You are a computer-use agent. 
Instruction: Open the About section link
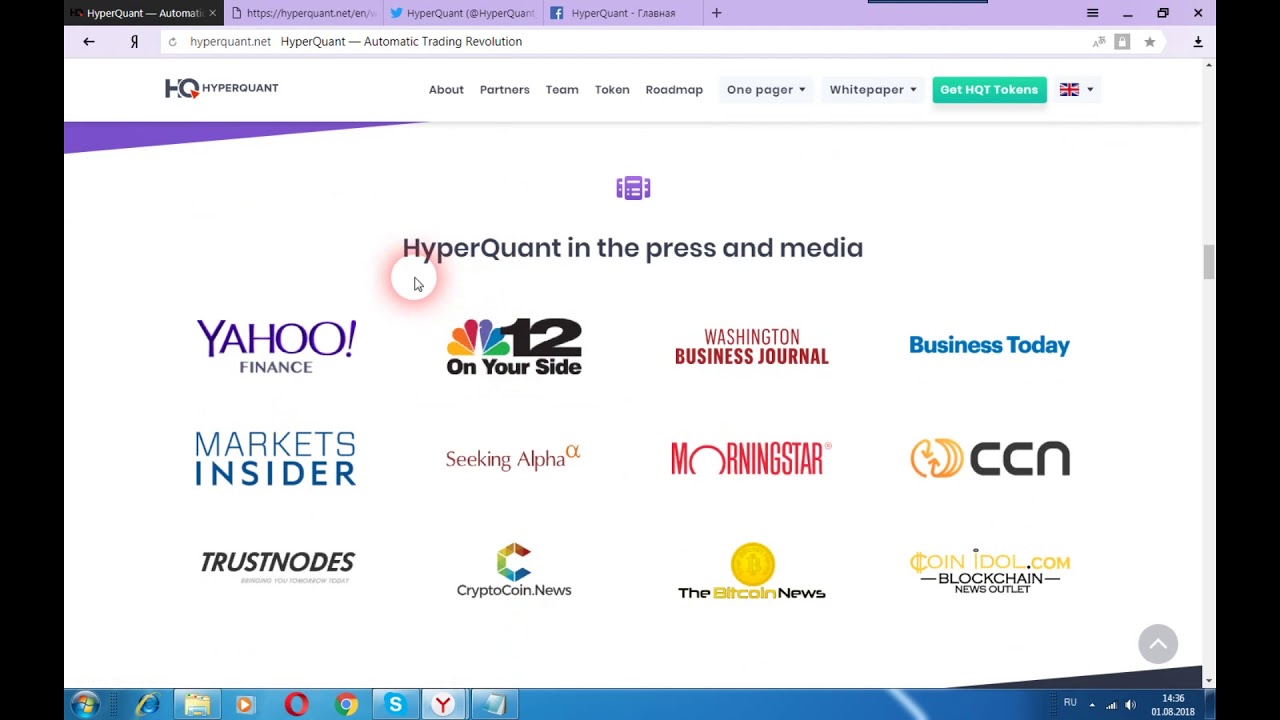pyautogui.click(x=446, y=90)
